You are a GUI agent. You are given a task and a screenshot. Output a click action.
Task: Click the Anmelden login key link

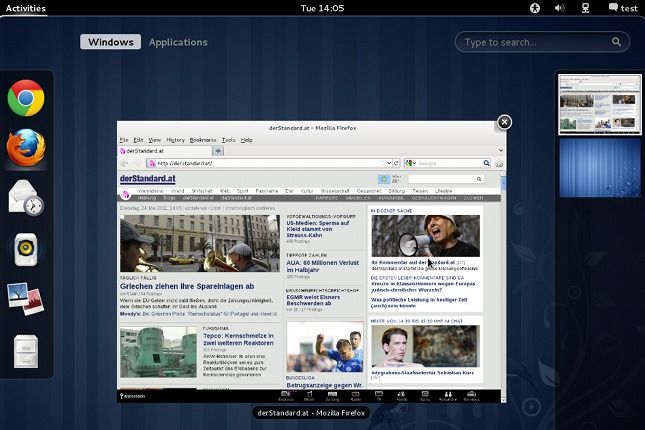pos(132,396)
